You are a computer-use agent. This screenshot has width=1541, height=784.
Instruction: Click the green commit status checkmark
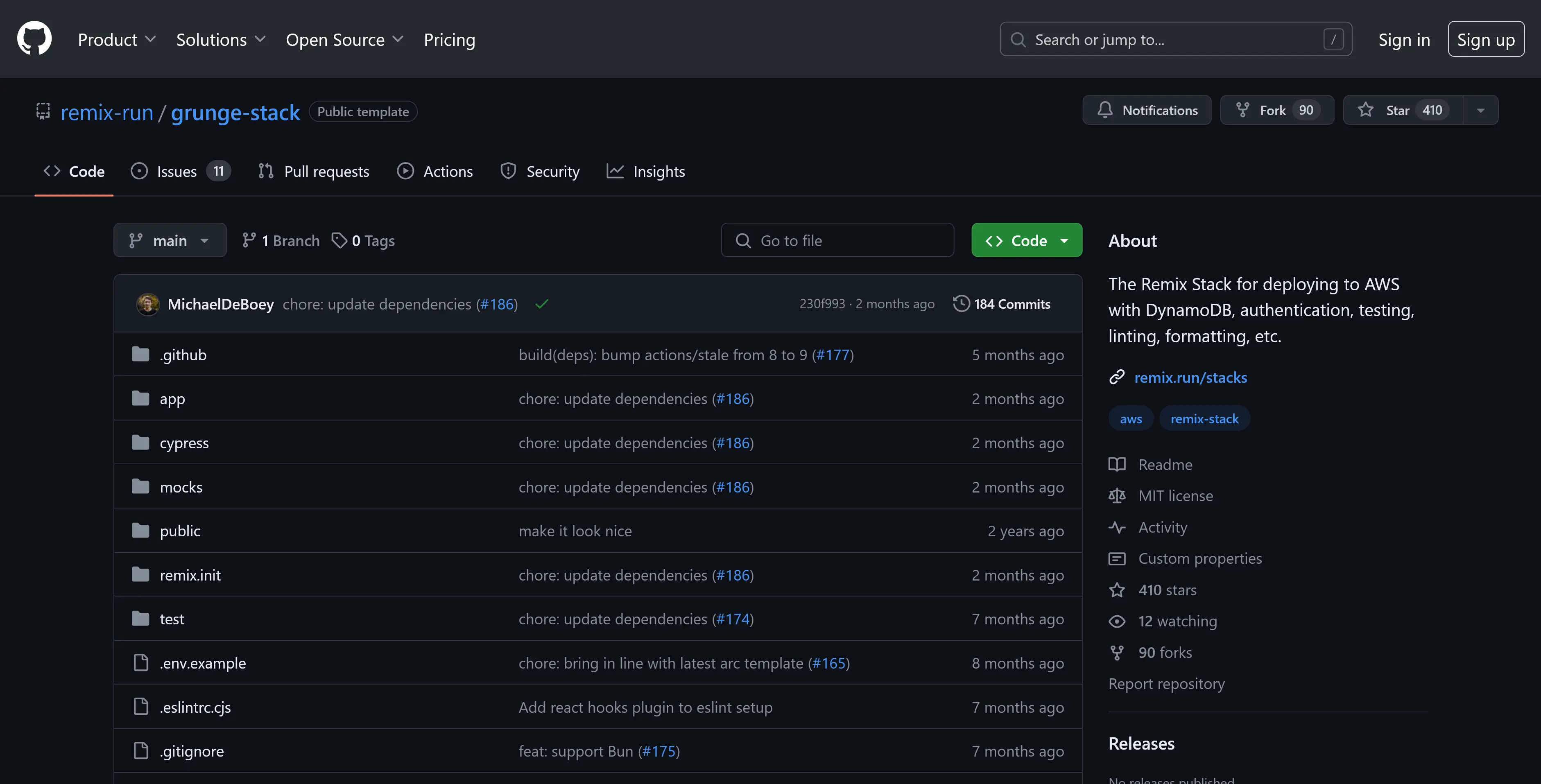coord(542,304)
